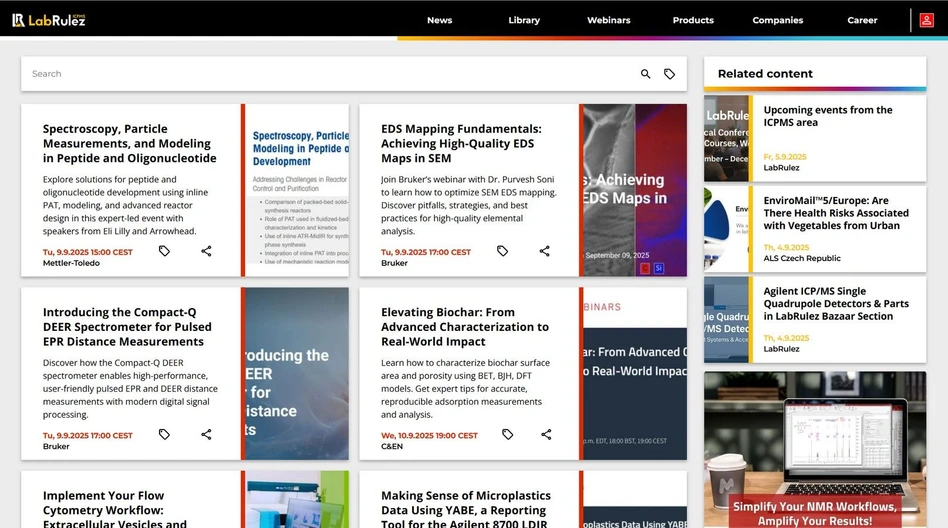Click tag icon on Elevating Biochar card
Viewport: 948px width, 528px height.
(508, 434)
